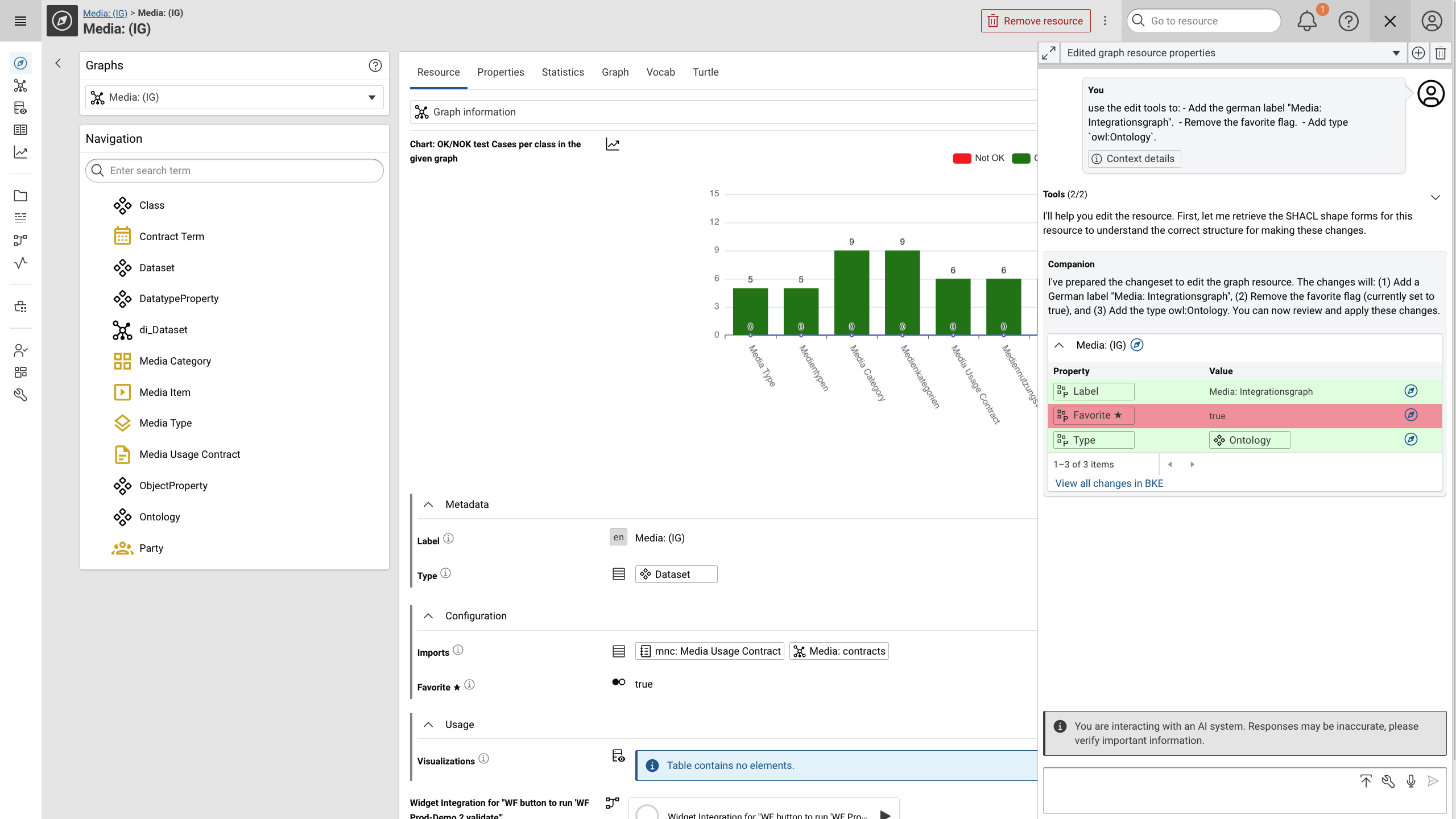Open notifications bell icon
The width and height of the screenshot is (1456, 819).
tap(1307, 21)
